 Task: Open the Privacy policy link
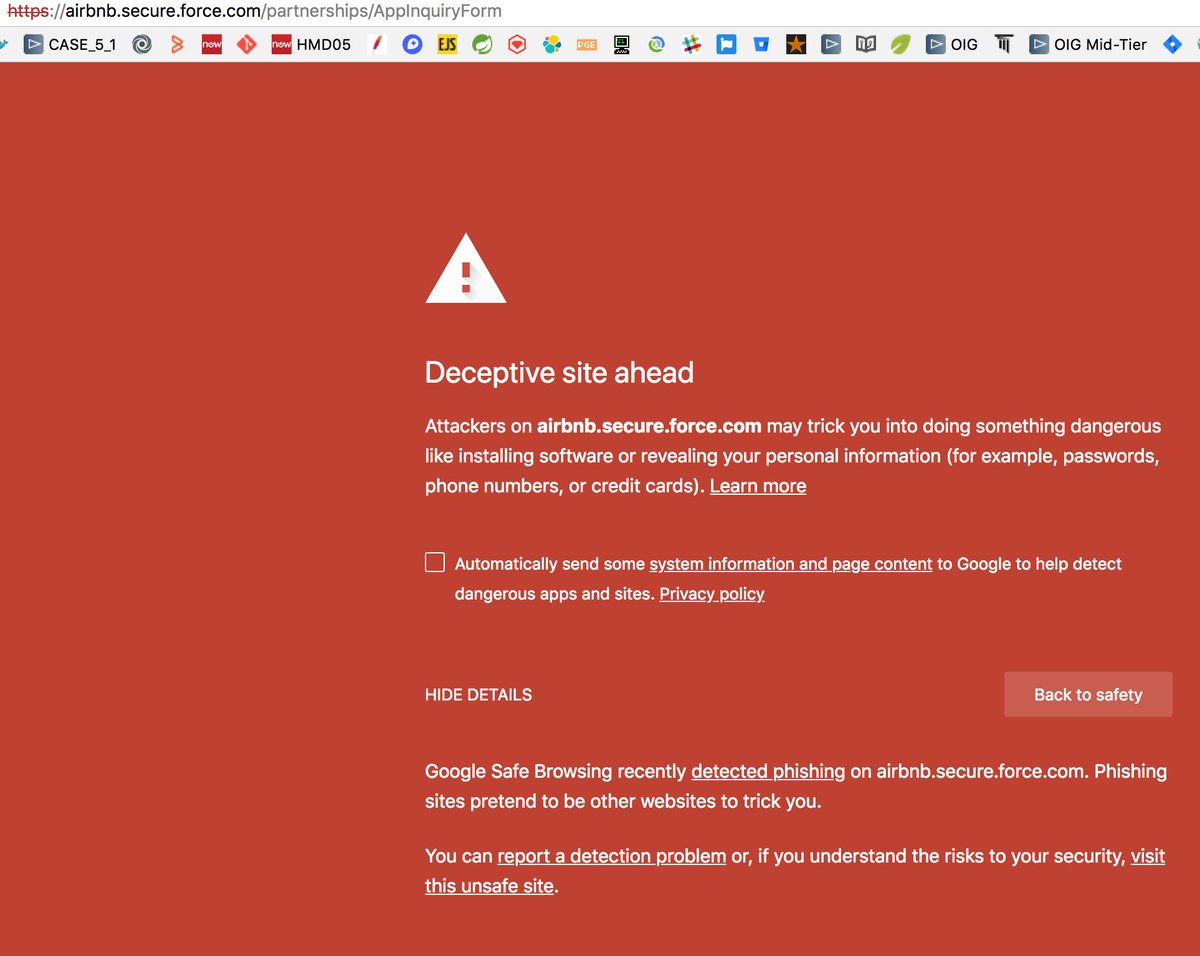[712, 594]
